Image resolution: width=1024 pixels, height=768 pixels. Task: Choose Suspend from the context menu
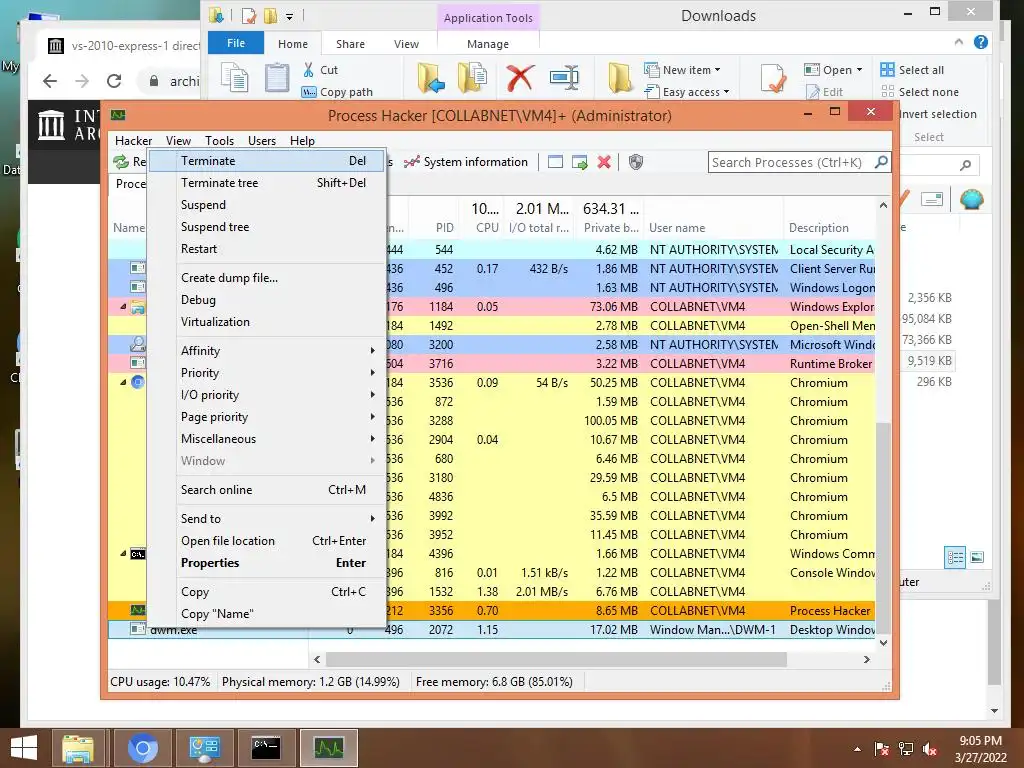tap(267, 205)
